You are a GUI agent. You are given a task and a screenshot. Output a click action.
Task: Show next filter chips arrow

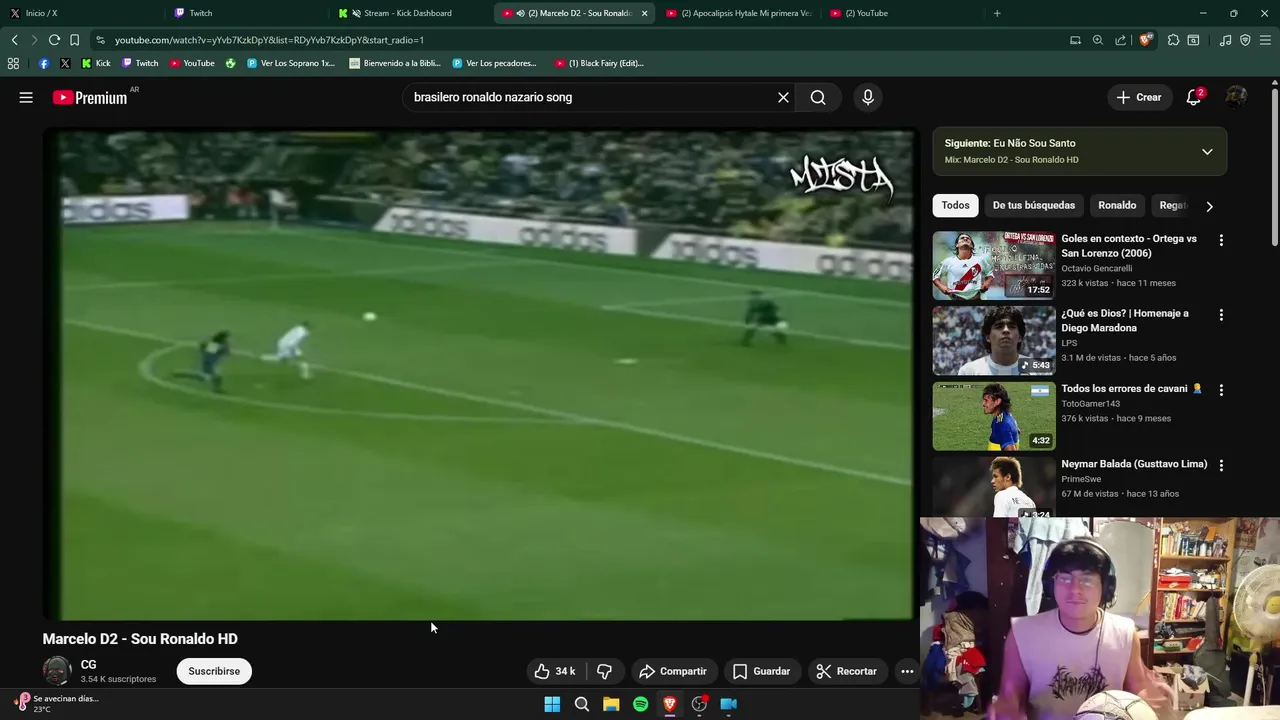(x=1209, y=206)
